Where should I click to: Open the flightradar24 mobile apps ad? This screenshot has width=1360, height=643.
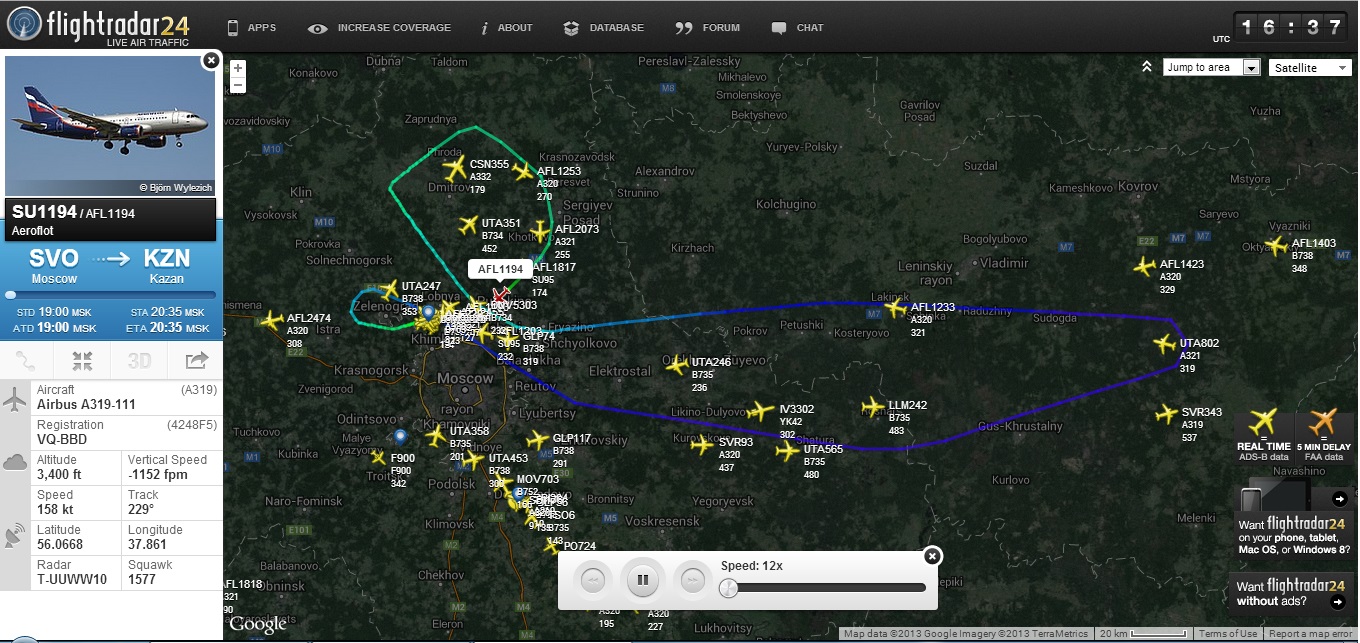pos(1294,521)
